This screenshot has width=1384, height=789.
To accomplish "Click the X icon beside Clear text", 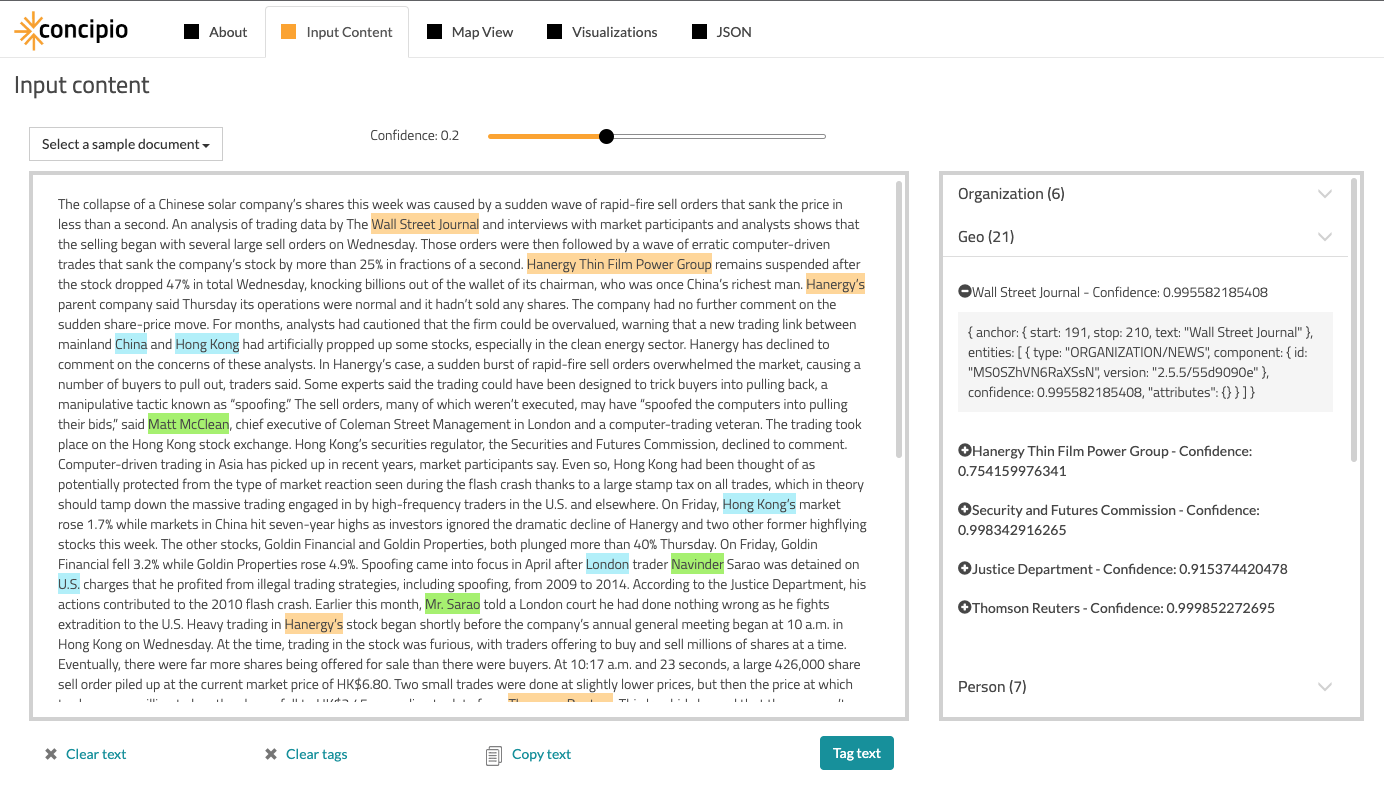I will (x=50, y=753).
